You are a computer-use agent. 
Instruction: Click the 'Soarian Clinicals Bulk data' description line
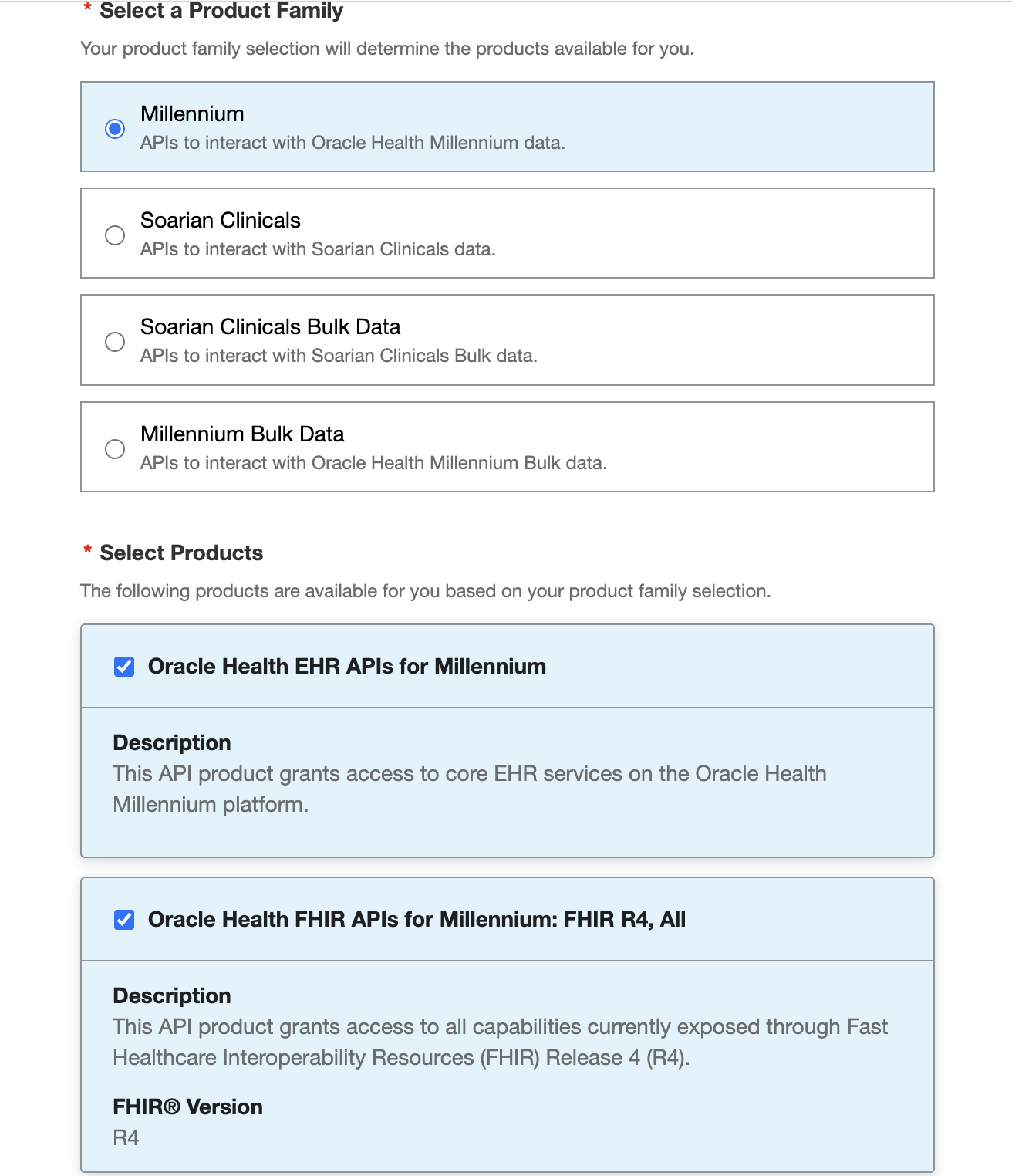coord(339,356)
